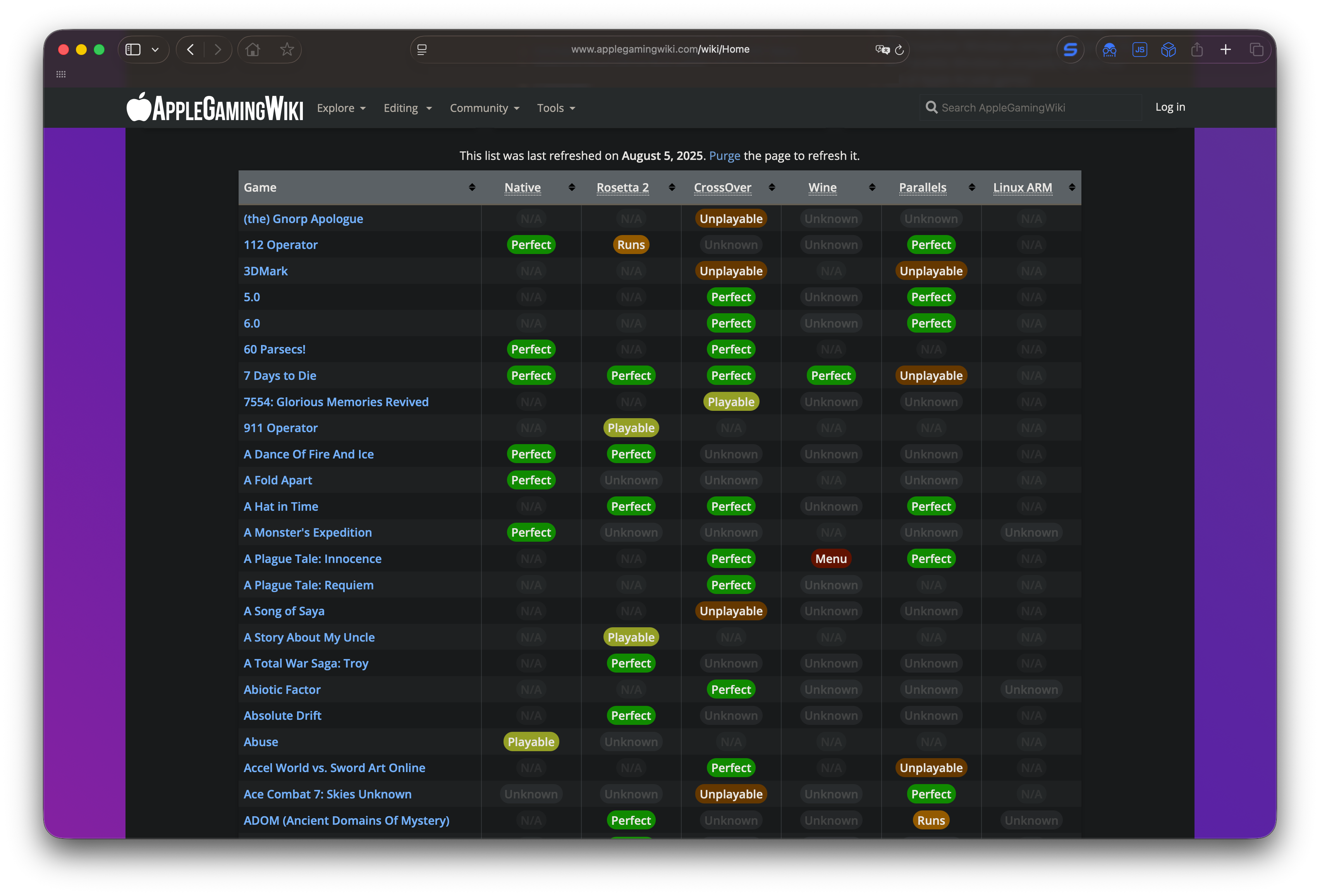Sort table by Game column arrows
This screenshot has height=896, width=1320.
click(472, 187)
